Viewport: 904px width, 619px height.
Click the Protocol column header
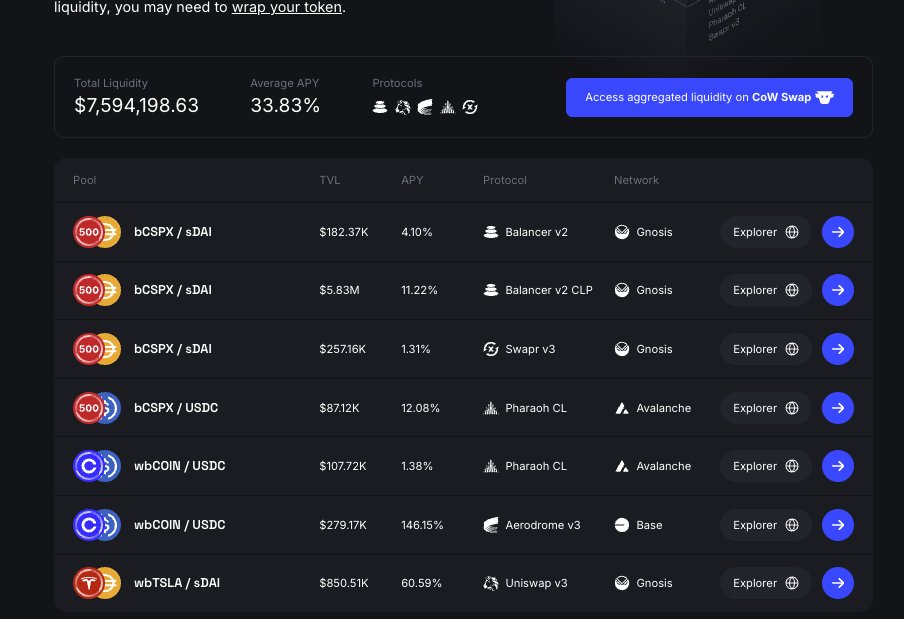[x=504, y=180]
